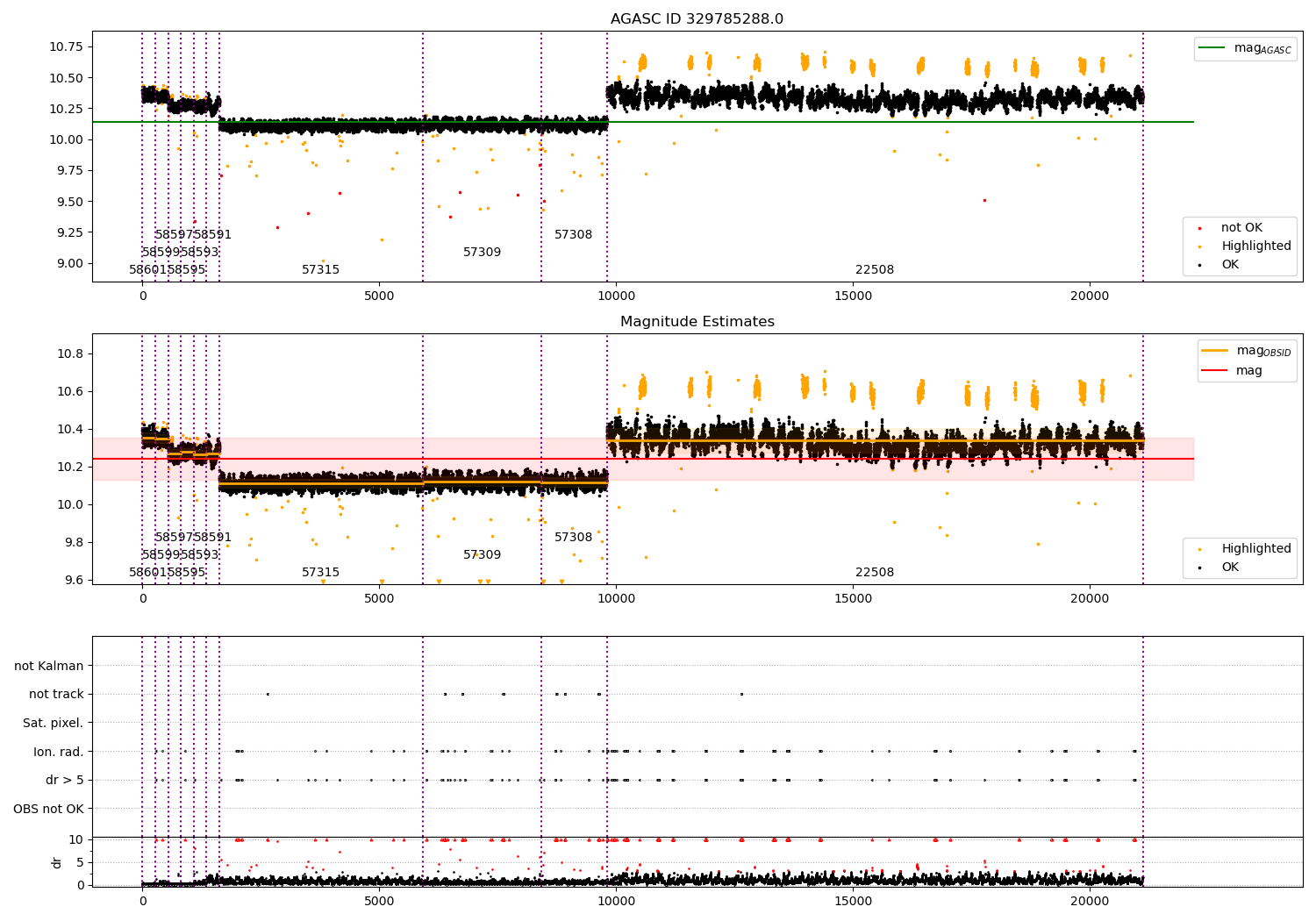This screenshot has width=1316, height=921.
Task: Click the 20000 x-axis tick under the dr plot
Action: (x=1090, y=901)
